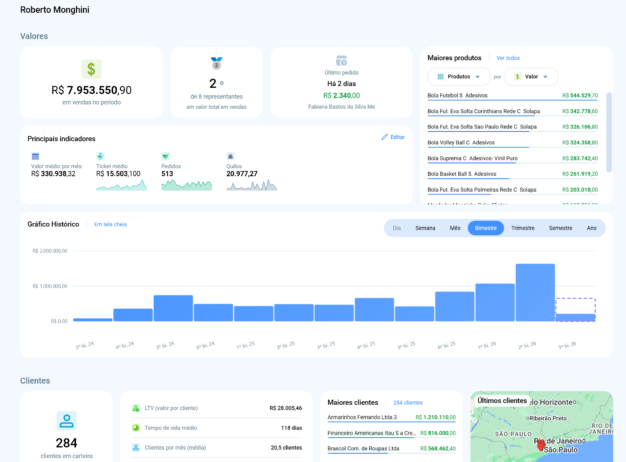Click the Ticket médio sparkline chart
The height and width of the screenshot is (462, 626).
(121, 185)
